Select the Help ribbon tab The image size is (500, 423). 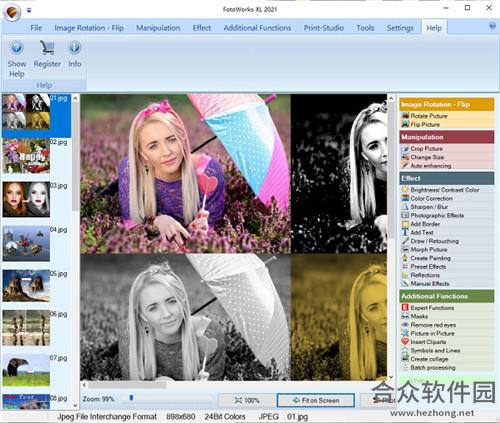pyautogui.click(x=434, y=28)
